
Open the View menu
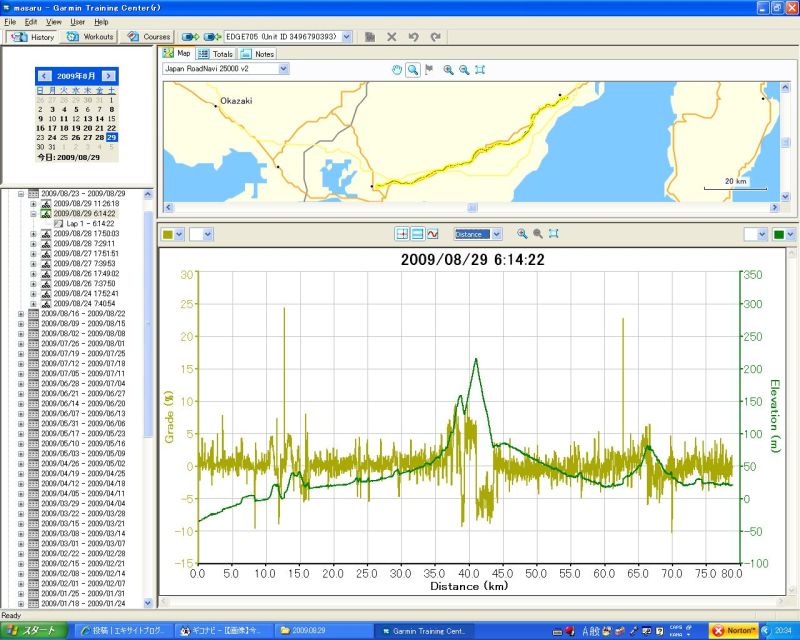pos(54,22)
